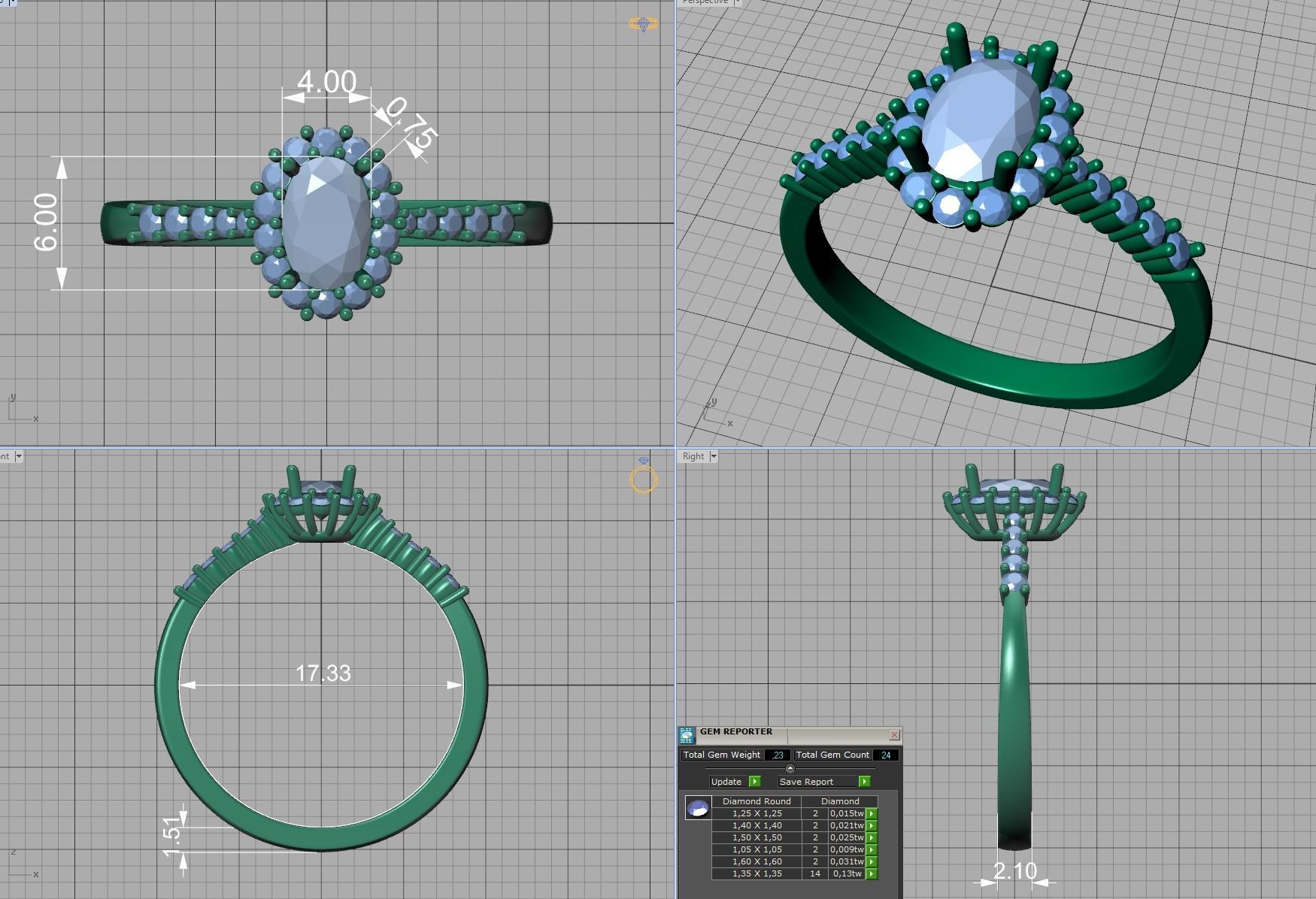Viewport: 1316px width, 899px height.
Task: Click the 0,13tw weight cell
Action: pos(847,873)
